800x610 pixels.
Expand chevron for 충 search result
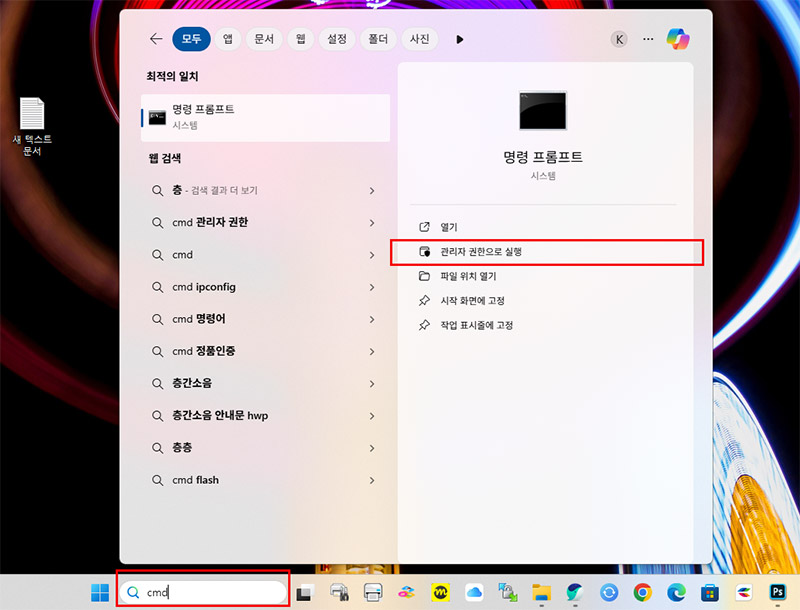click(372, 191)
